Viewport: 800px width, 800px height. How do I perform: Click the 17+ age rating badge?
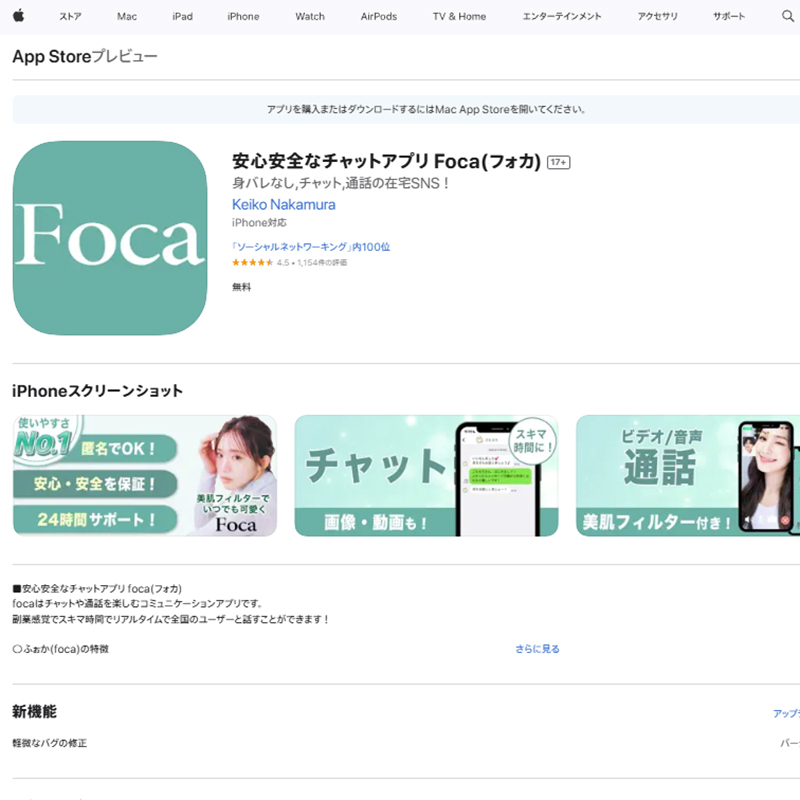point(558,162)
